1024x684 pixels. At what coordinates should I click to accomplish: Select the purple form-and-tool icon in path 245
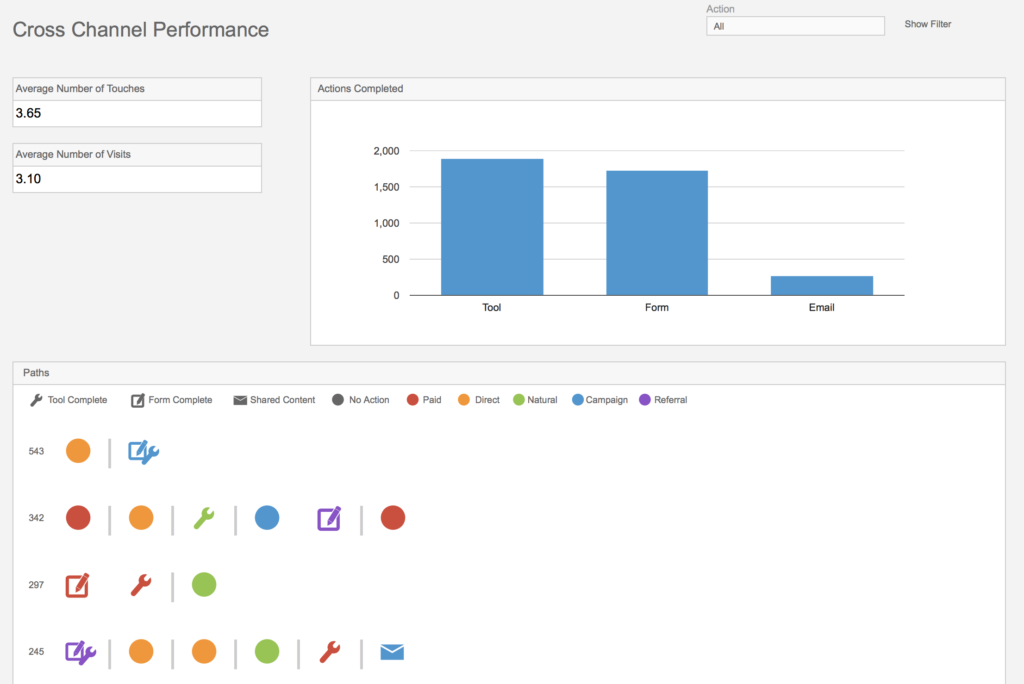80,652
